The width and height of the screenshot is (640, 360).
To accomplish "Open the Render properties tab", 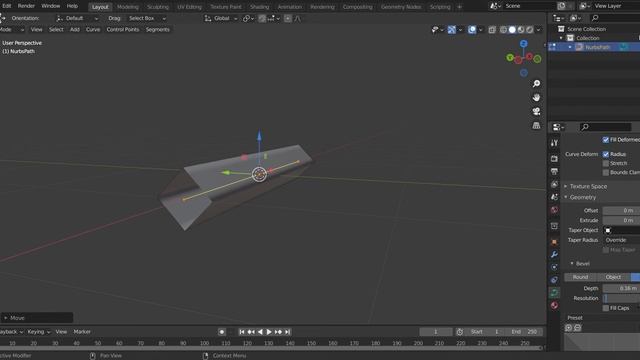I will point(554,158).
